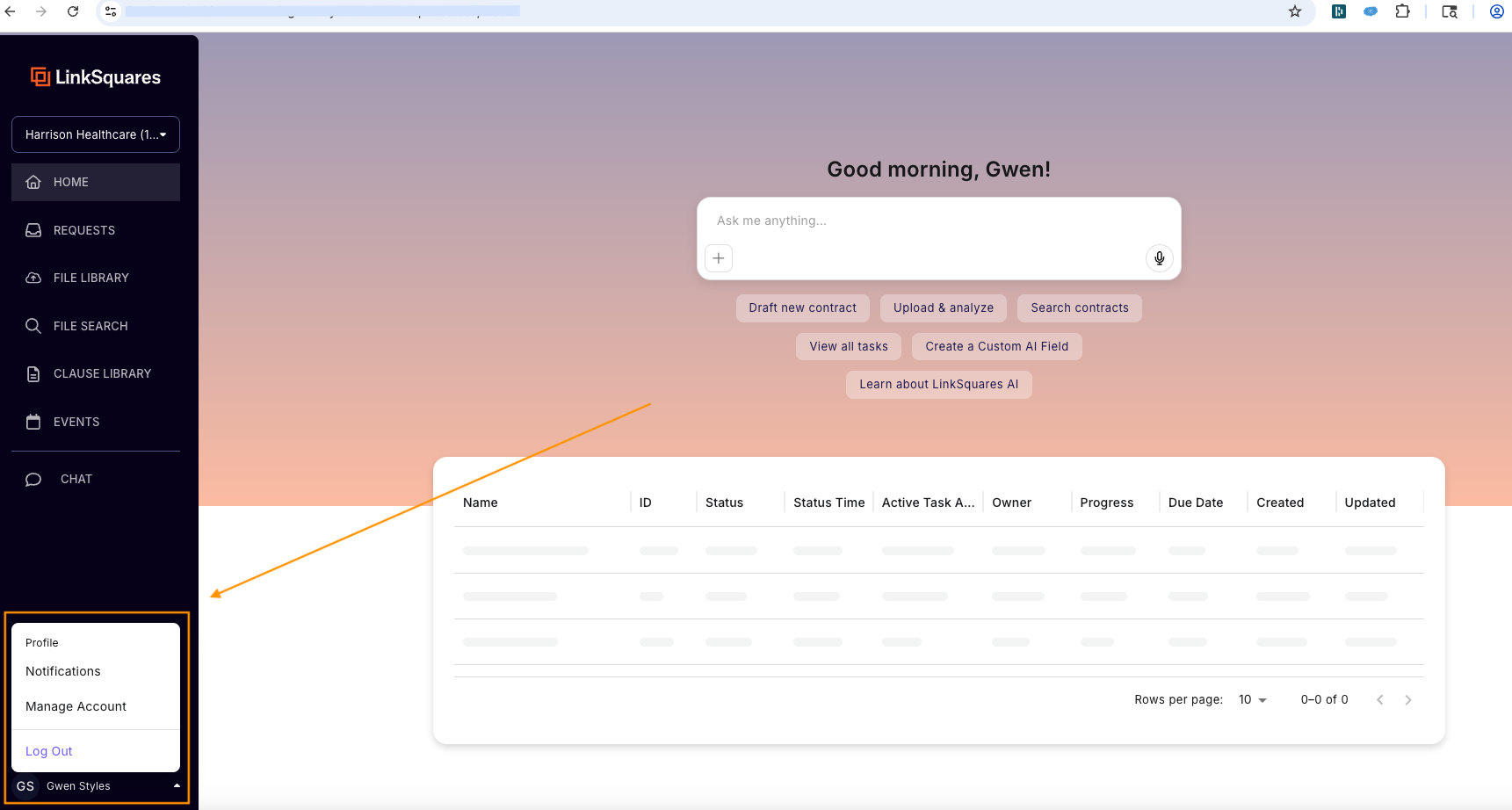Viewport: 1512px width, 810px height.
Task: Click the microphone voice input icon
Action: coord(1159,258)
